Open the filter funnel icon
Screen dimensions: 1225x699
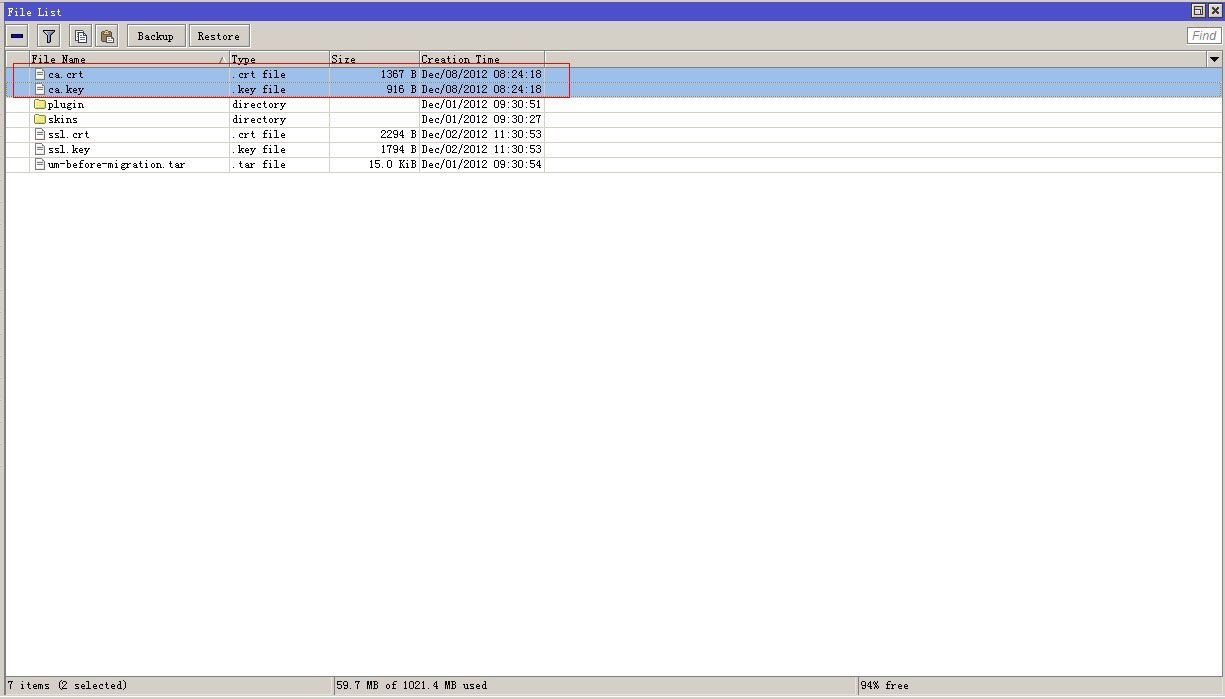(48, 36)
